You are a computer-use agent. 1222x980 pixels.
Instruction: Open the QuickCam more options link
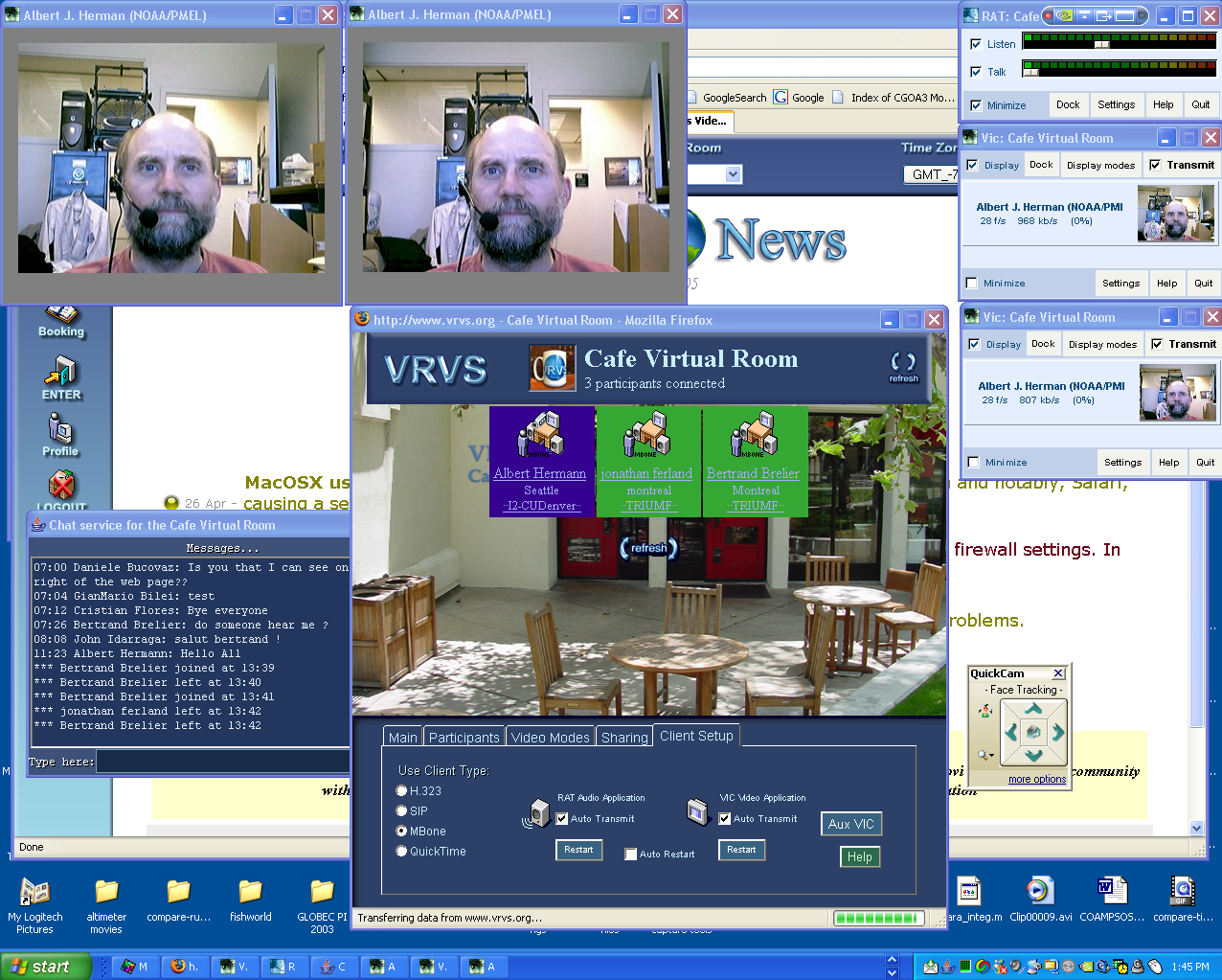pos(1037,780)
